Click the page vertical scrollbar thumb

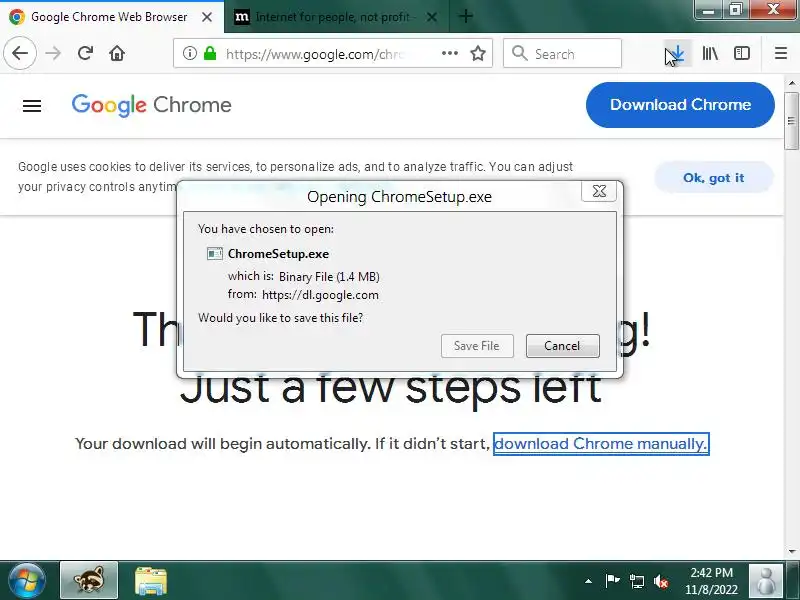click(791, 121)
